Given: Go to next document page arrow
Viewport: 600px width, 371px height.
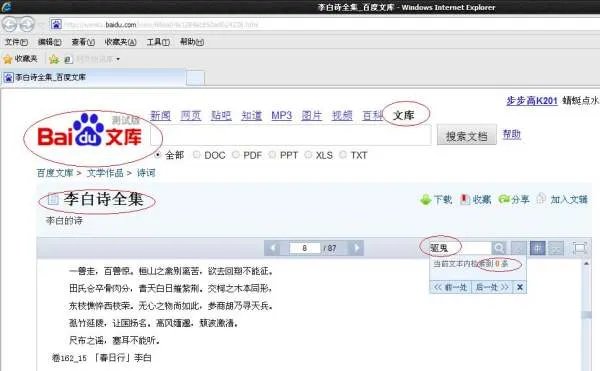Looking at the screenshot, I should (x=356, y=248).
